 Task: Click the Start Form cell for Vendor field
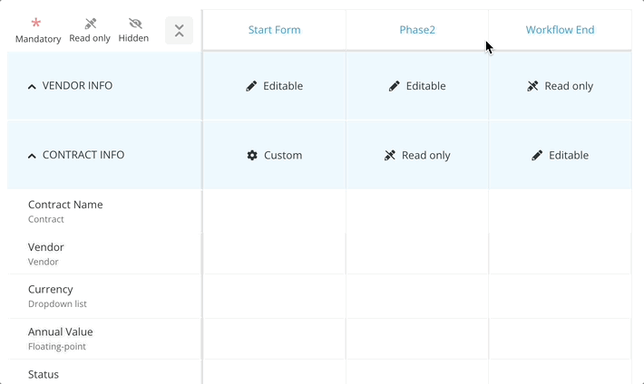coord(274,253)
